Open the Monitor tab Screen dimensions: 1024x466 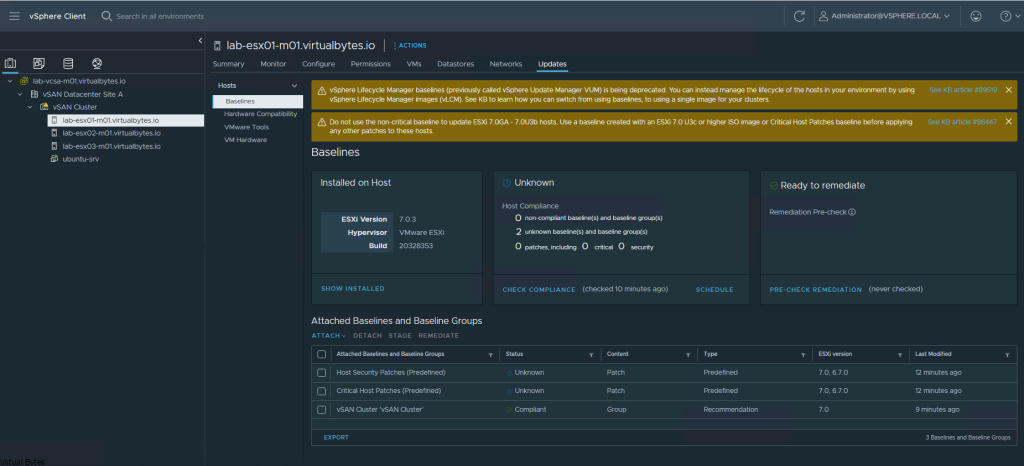tap(273, 64)
